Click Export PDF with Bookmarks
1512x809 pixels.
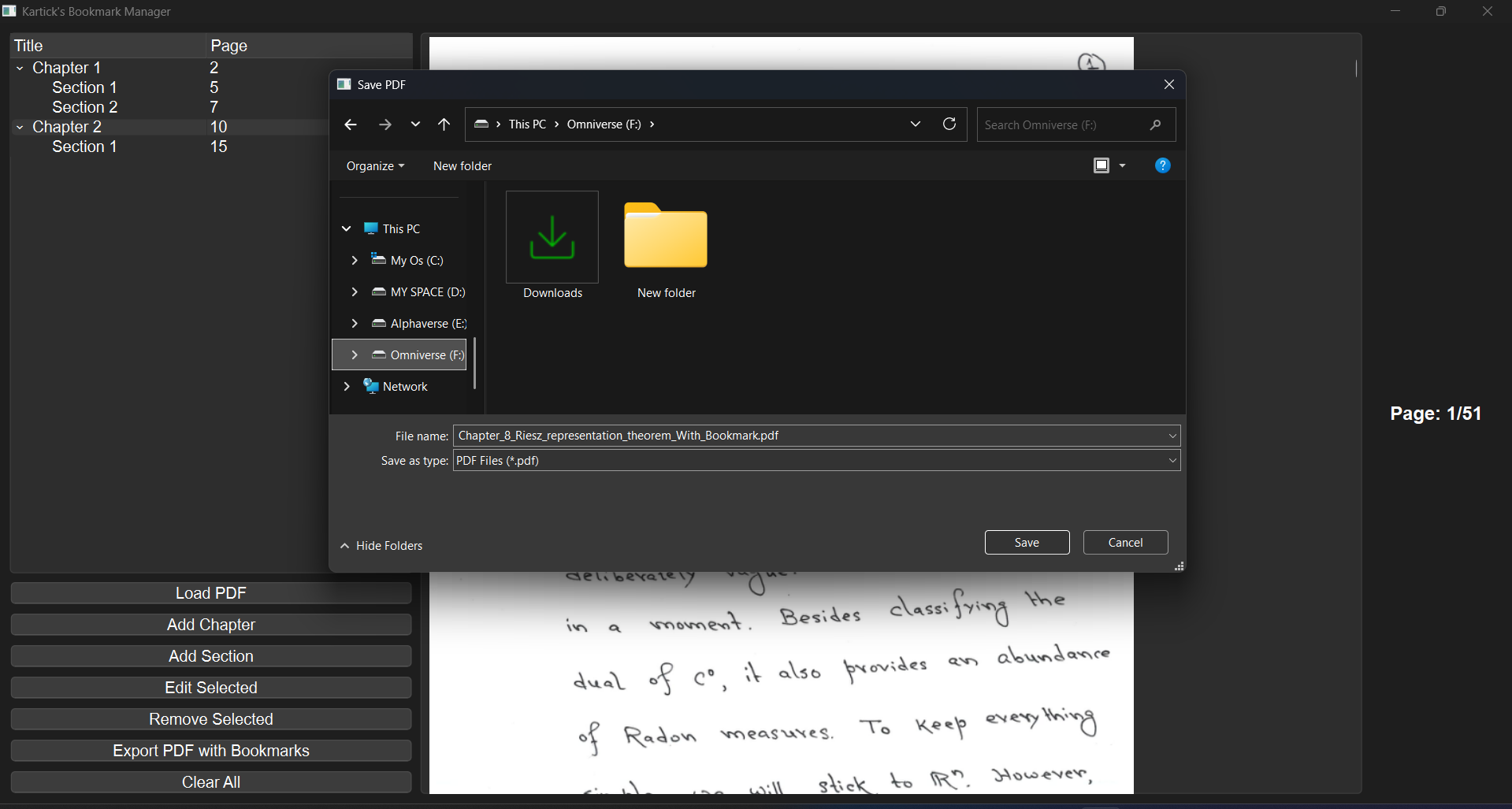coord(210,750)
